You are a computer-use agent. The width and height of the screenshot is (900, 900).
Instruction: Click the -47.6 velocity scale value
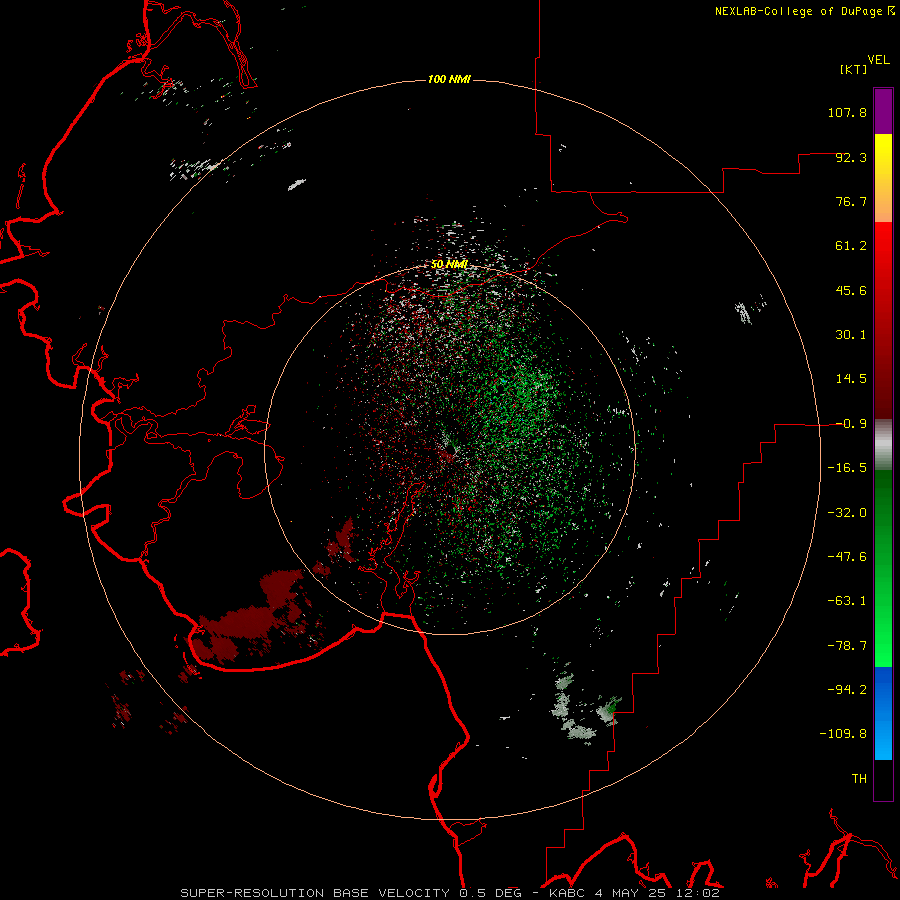(847, 557)
